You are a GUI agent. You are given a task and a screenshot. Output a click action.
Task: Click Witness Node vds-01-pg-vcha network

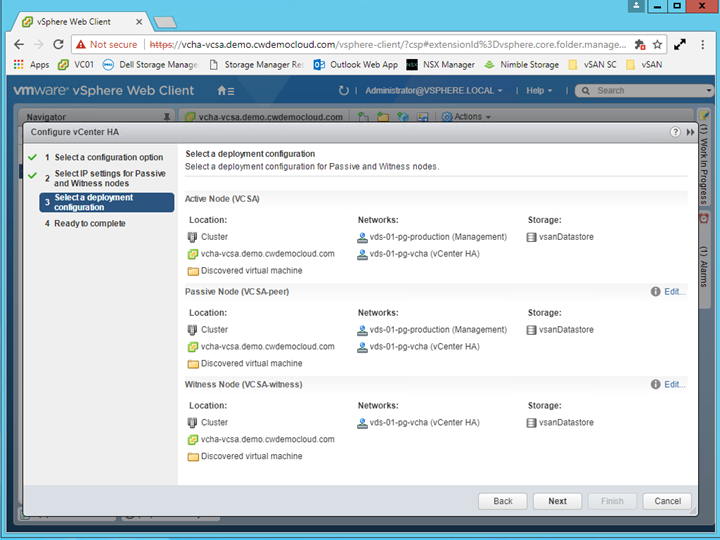[418, 422]
